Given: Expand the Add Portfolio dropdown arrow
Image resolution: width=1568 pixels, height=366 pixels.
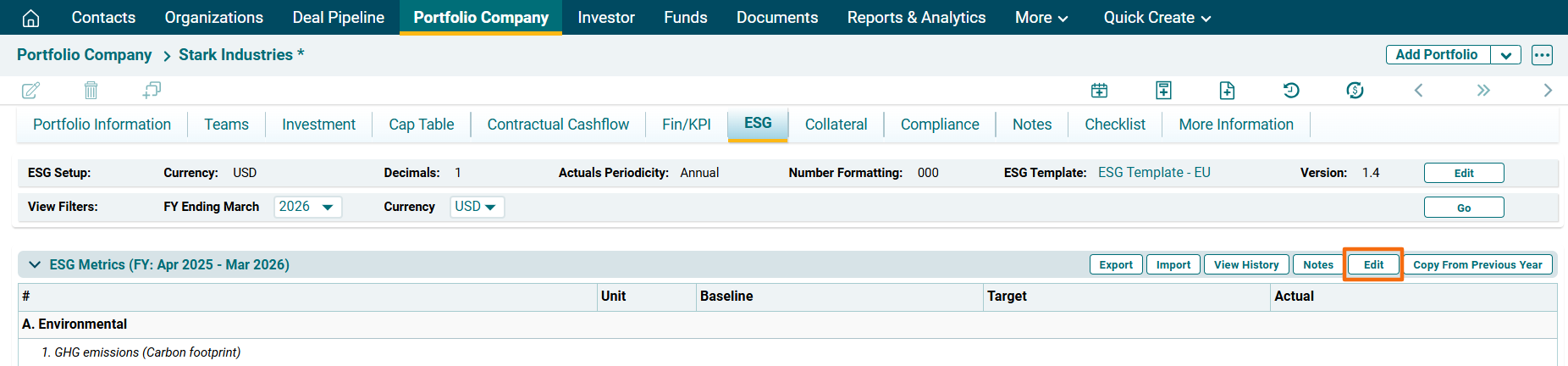Looking at the screenshot, I should tap(1505, 55).
